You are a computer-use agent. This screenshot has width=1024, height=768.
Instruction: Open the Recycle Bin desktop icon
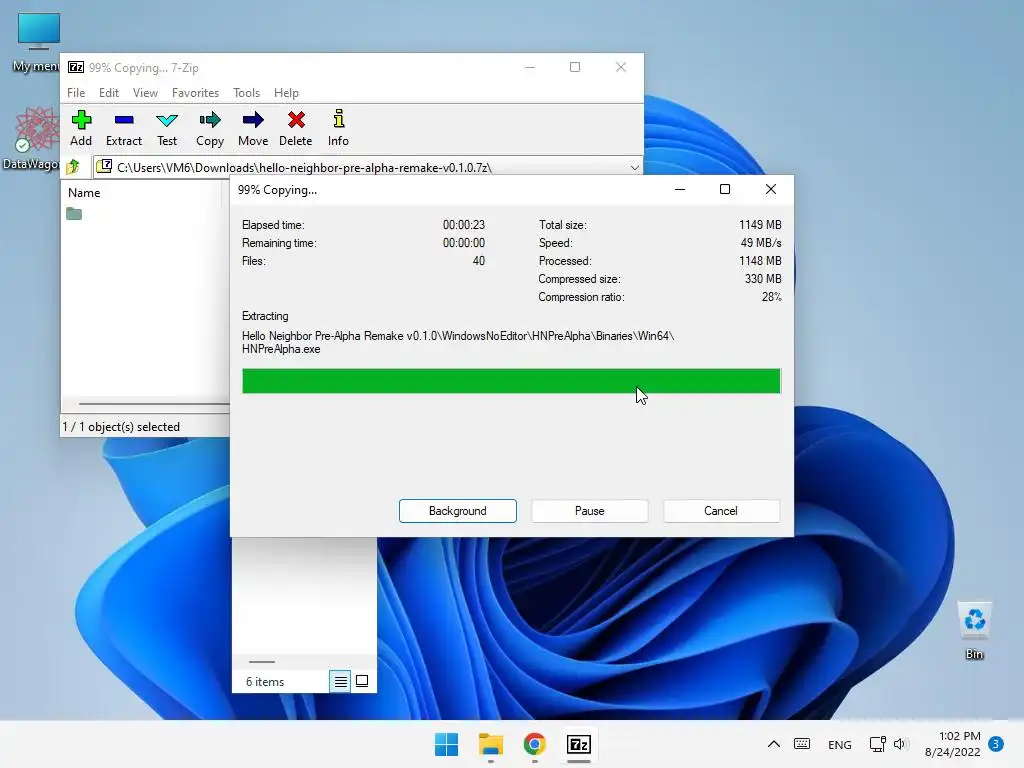pyautogui.click(x=974, y=632)
